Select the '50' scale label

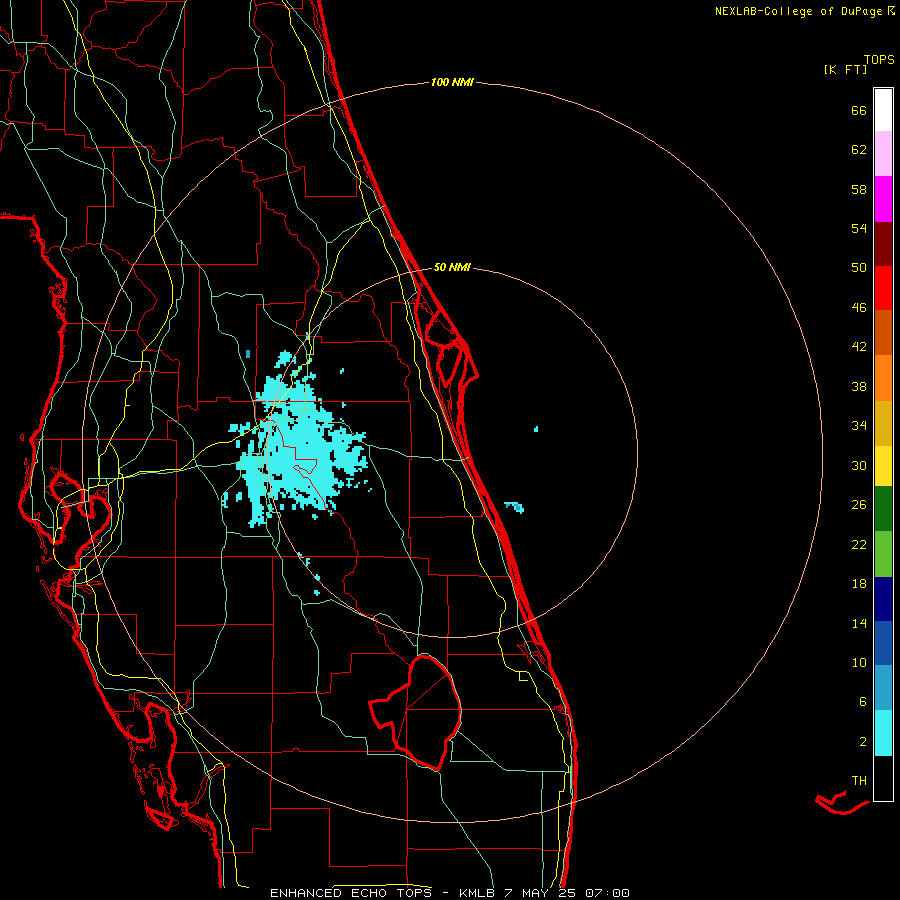point(859,268)
